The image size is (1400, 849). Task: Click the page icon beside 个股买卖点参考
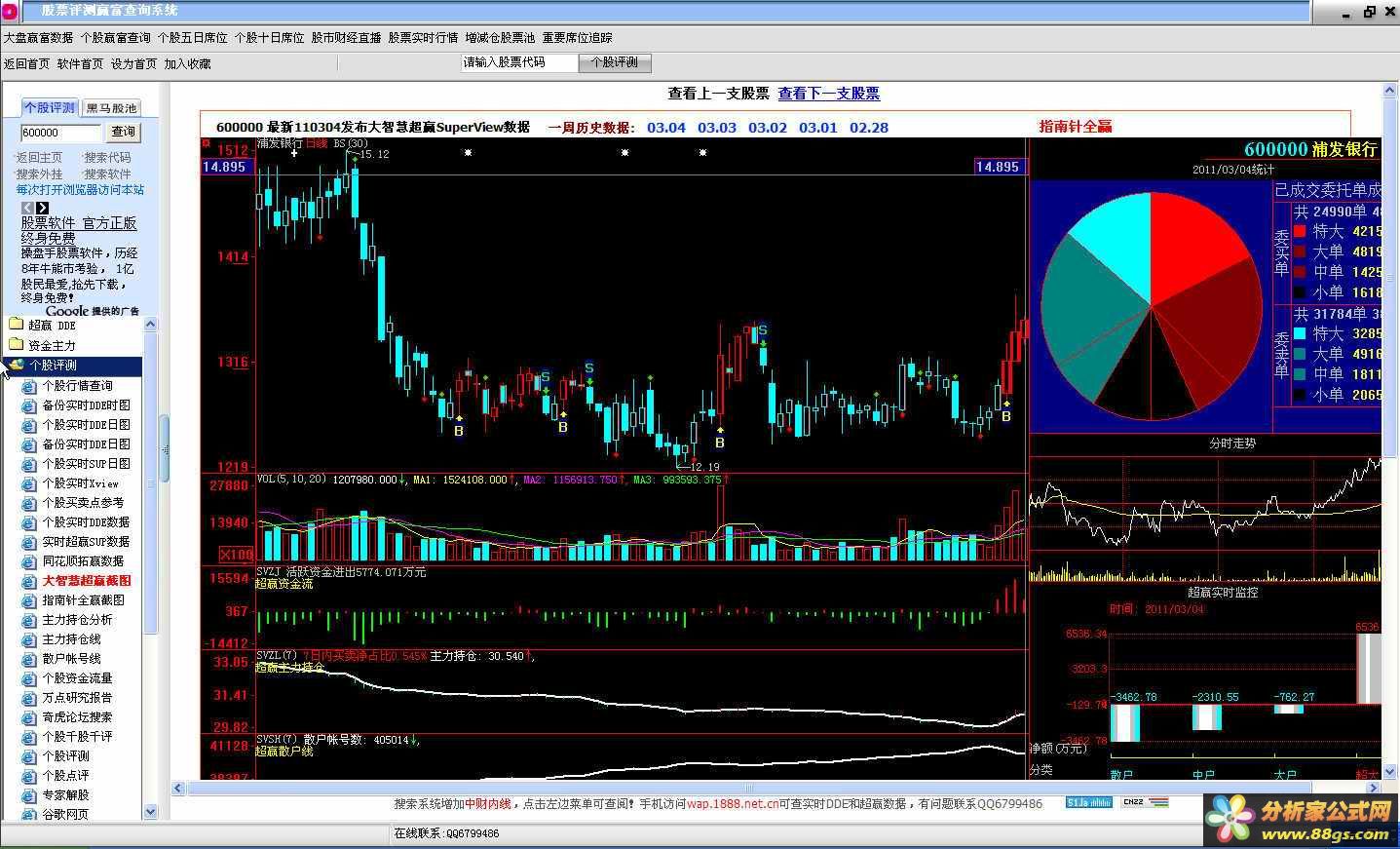29,503
